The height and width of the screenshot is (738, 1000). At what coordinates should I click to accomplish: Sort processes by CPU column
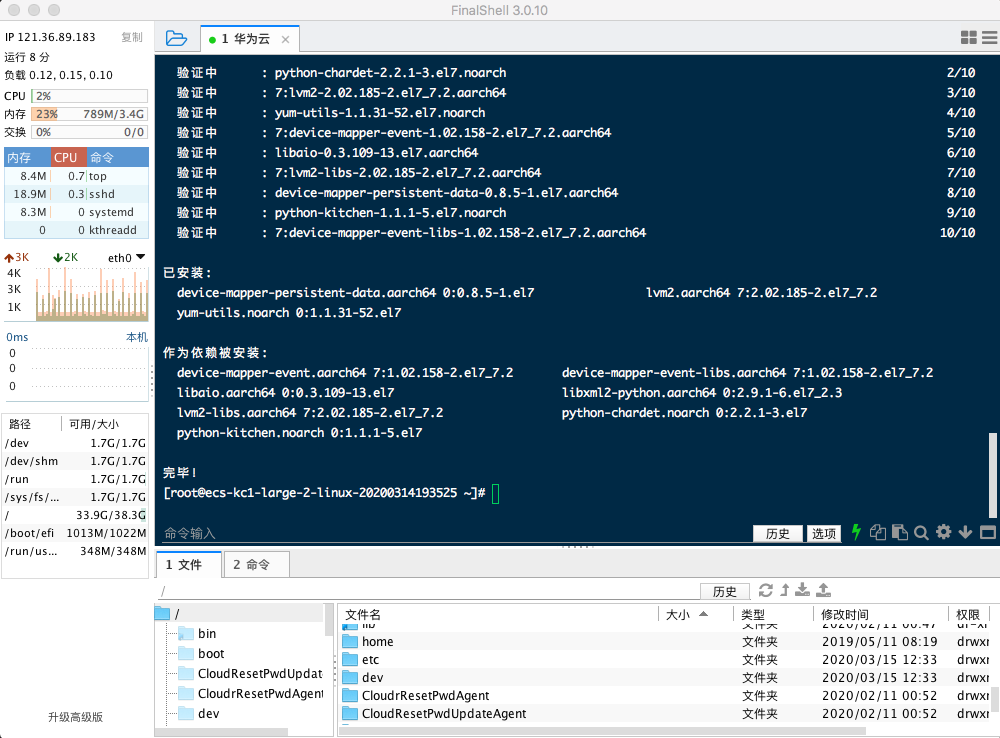(x=68, y=157)
